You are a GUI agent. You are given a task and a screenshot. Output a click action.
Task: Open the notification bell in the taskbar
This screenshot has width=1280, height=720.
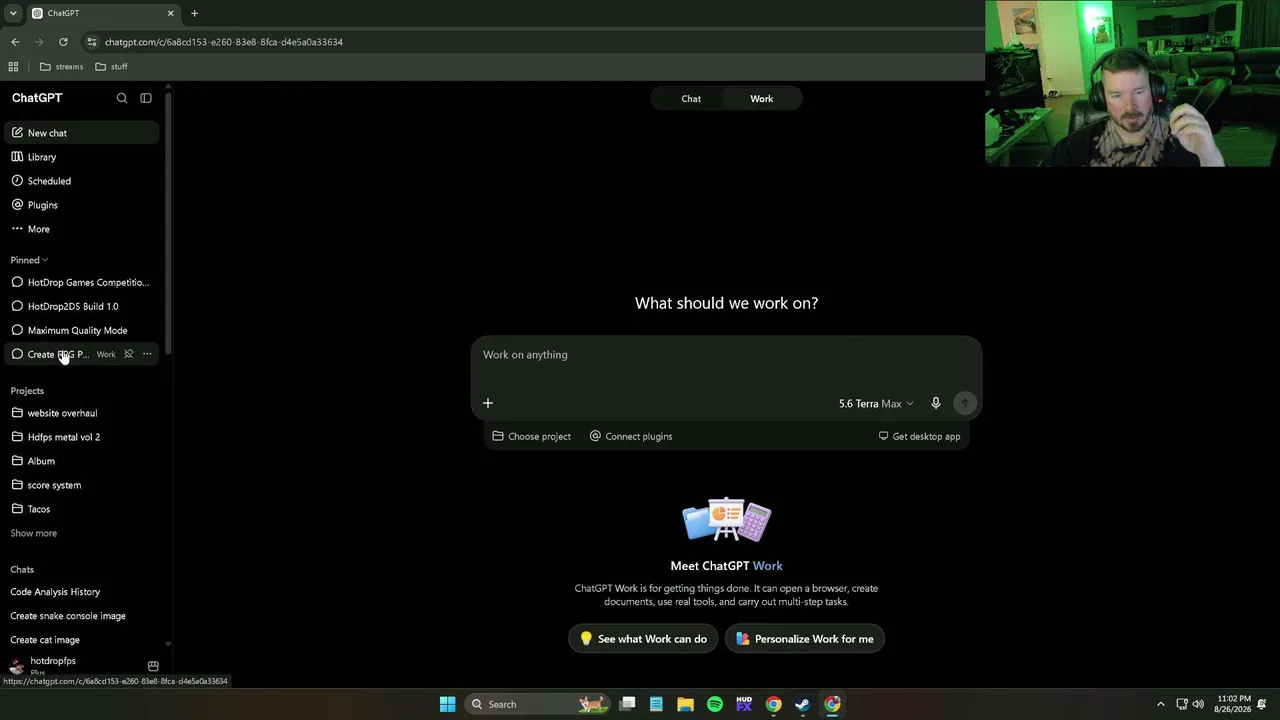(1262, 704)
